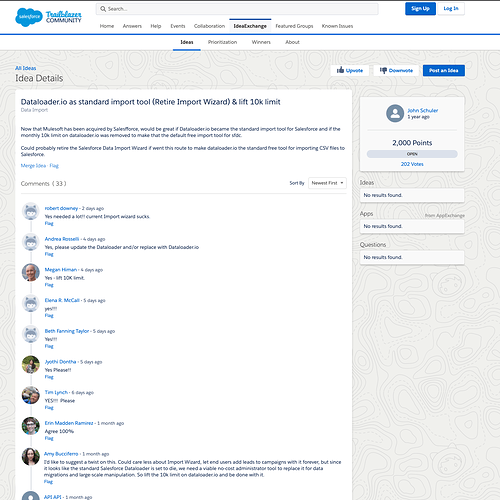Flag Elena R. McCall's comment
Screen dimensions: 500x500
point(49,315)
